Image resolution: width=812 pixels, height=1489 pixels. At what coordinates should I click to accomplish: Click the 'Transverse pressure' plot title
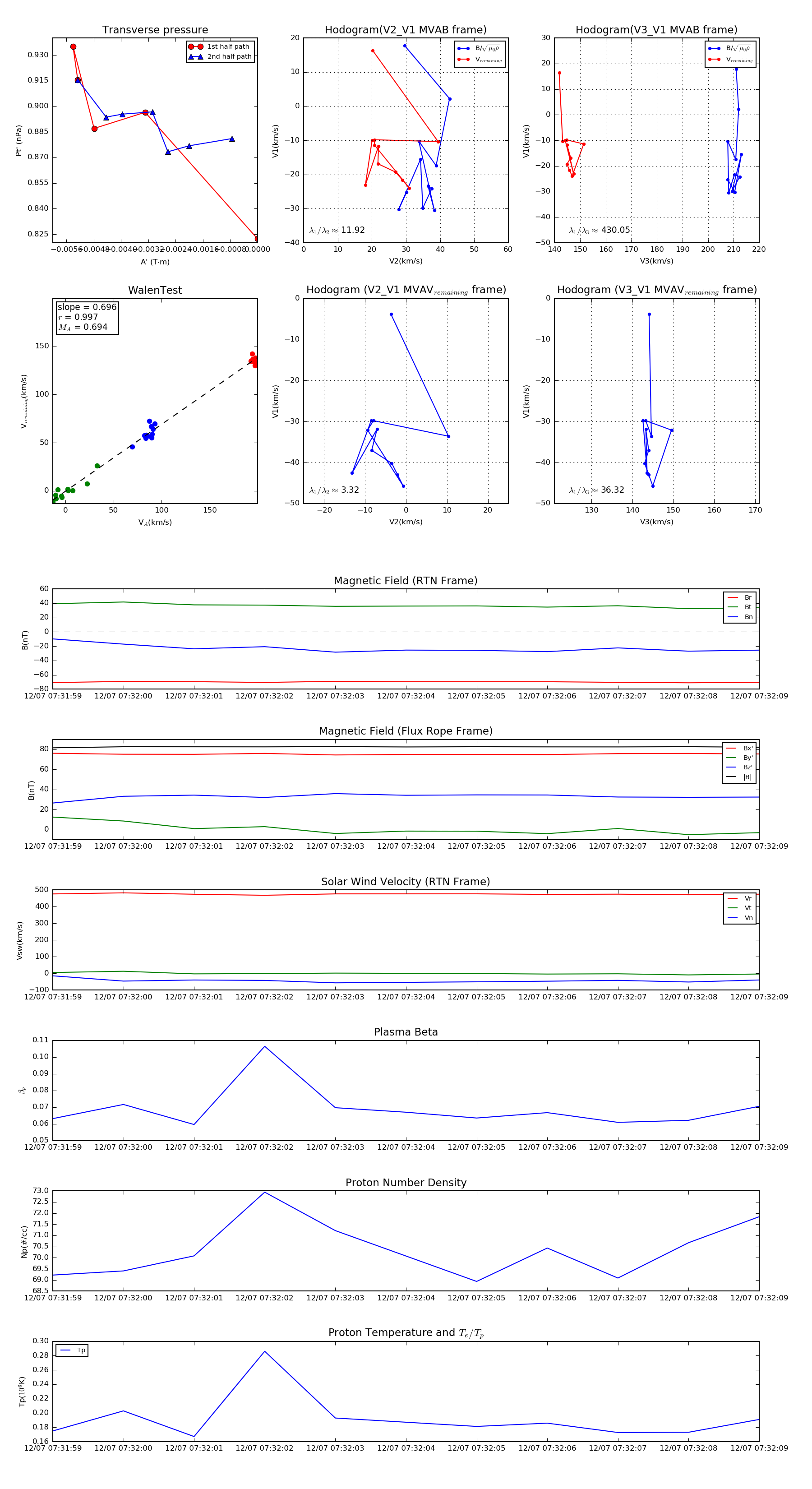(155, 30)
